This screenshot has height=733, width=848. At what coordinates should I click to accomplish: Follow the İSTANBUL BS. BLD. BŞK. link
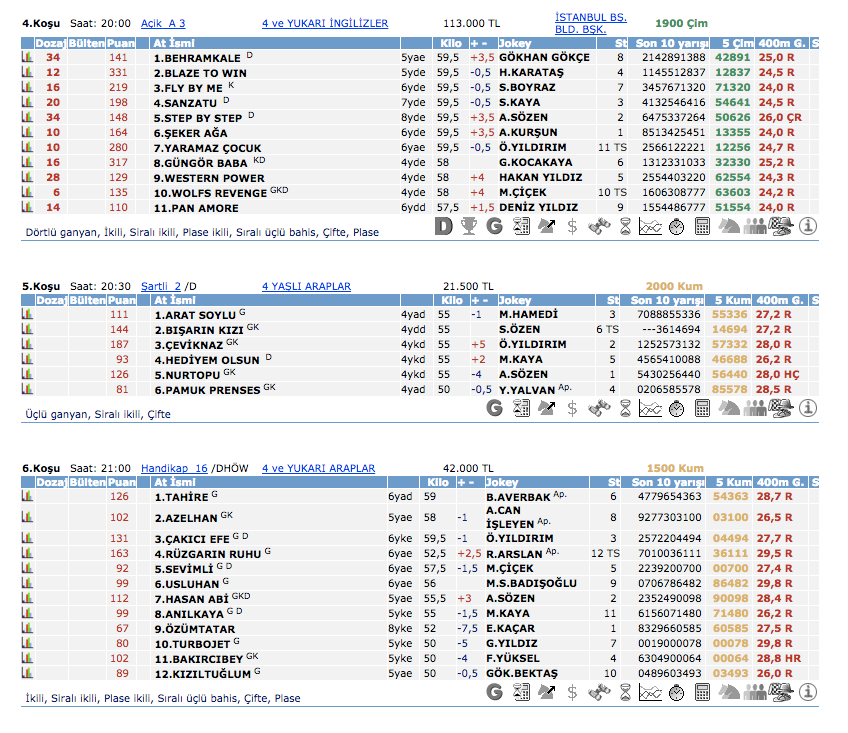point(590,23)
